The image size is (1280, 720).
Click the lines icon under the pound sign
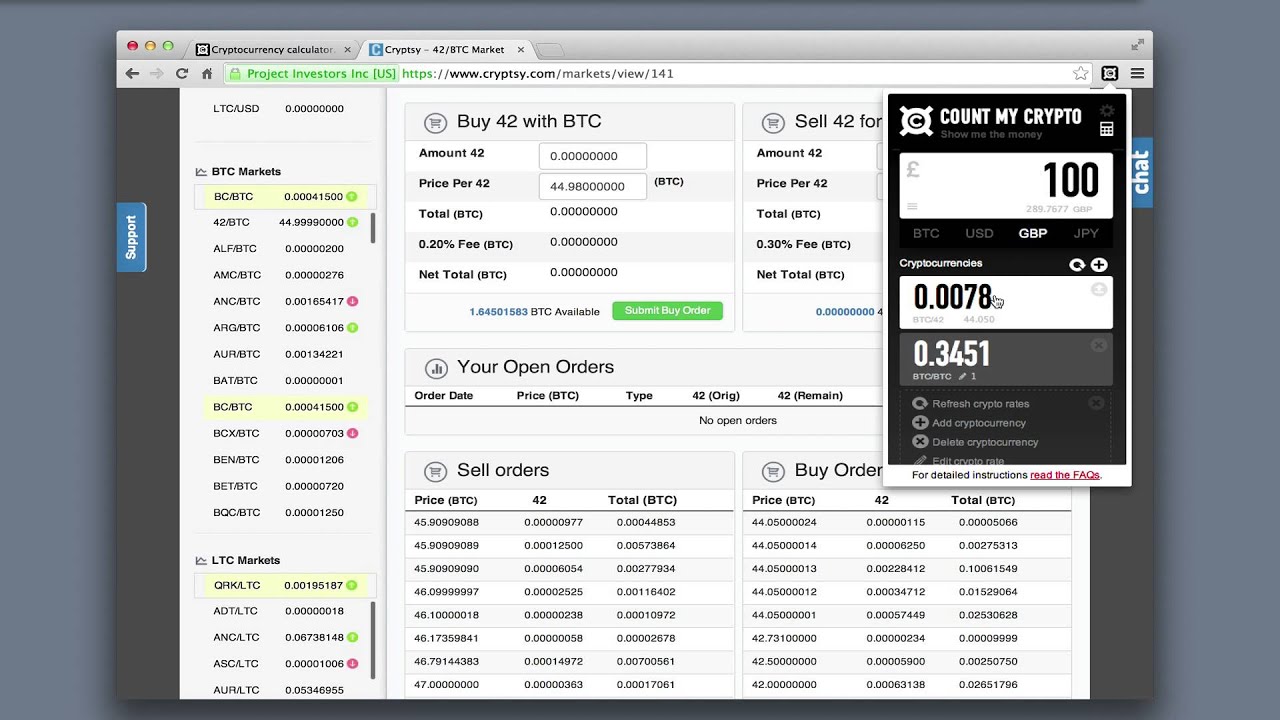pos(912,207)
